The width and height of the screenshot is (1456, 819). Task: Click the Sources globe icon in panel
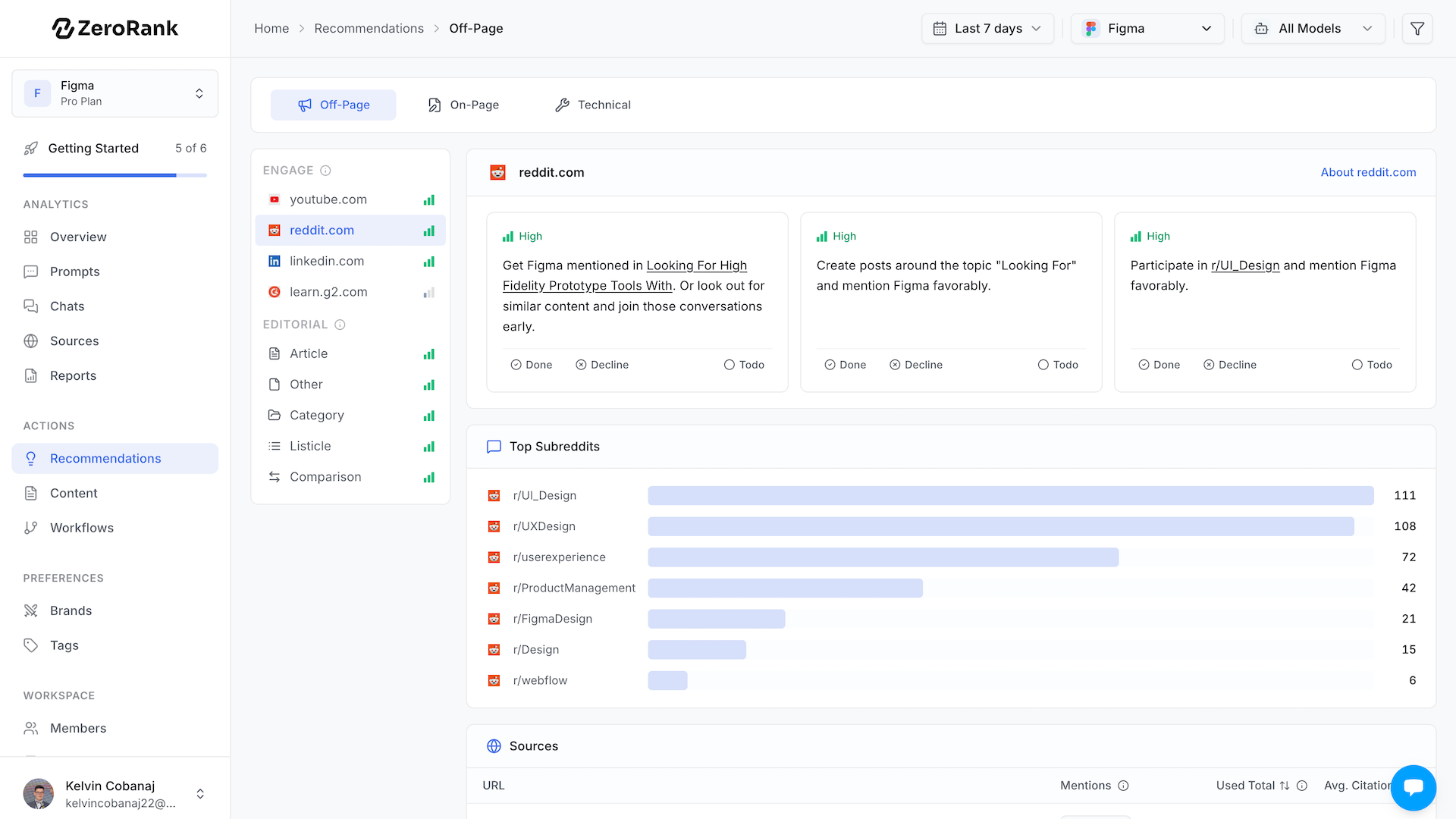pos(494,746)
